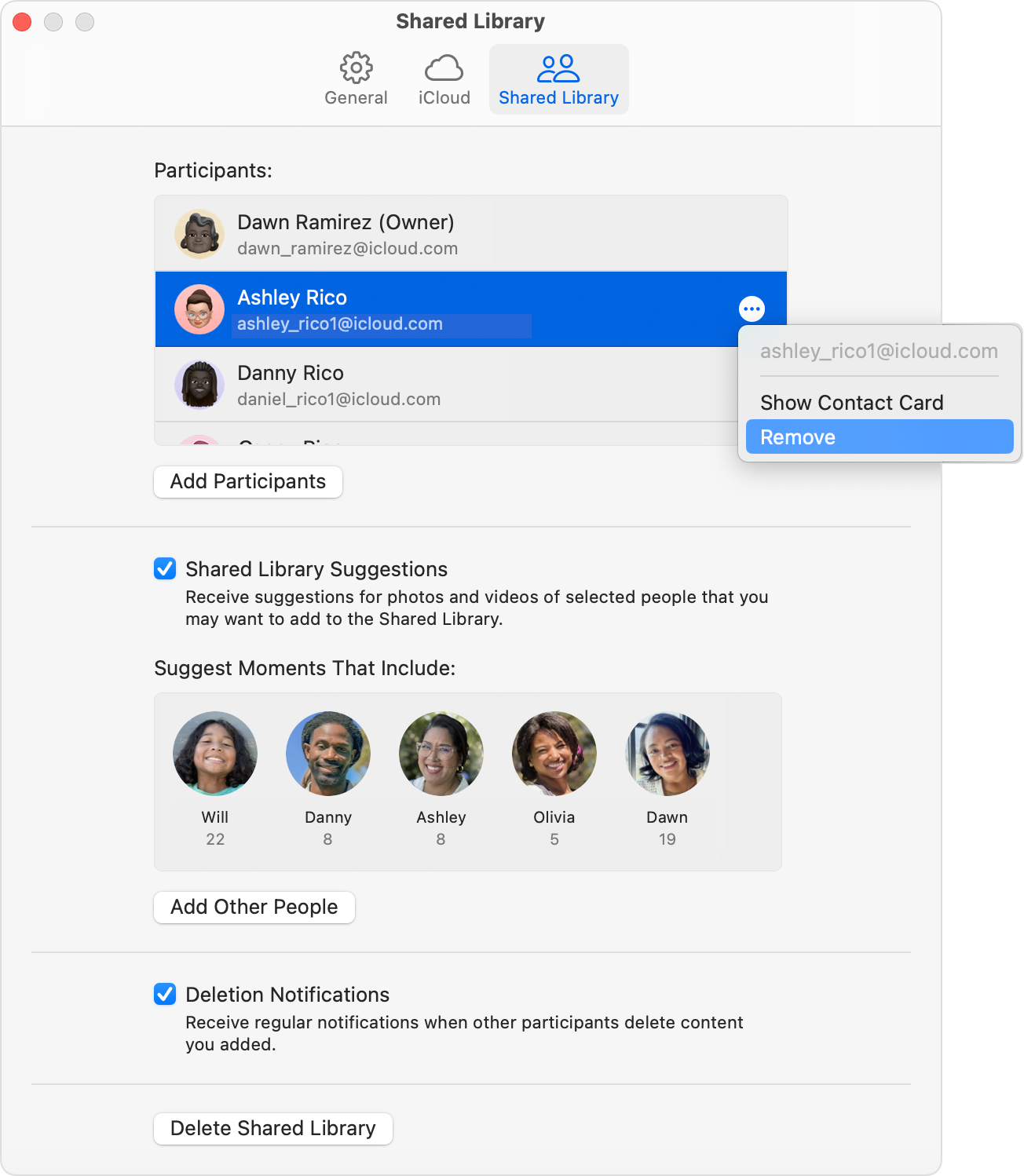Open the Shared Library tab icon
The height and width of the screenshot is (1176, 1024).
click(x=558, y=69)
